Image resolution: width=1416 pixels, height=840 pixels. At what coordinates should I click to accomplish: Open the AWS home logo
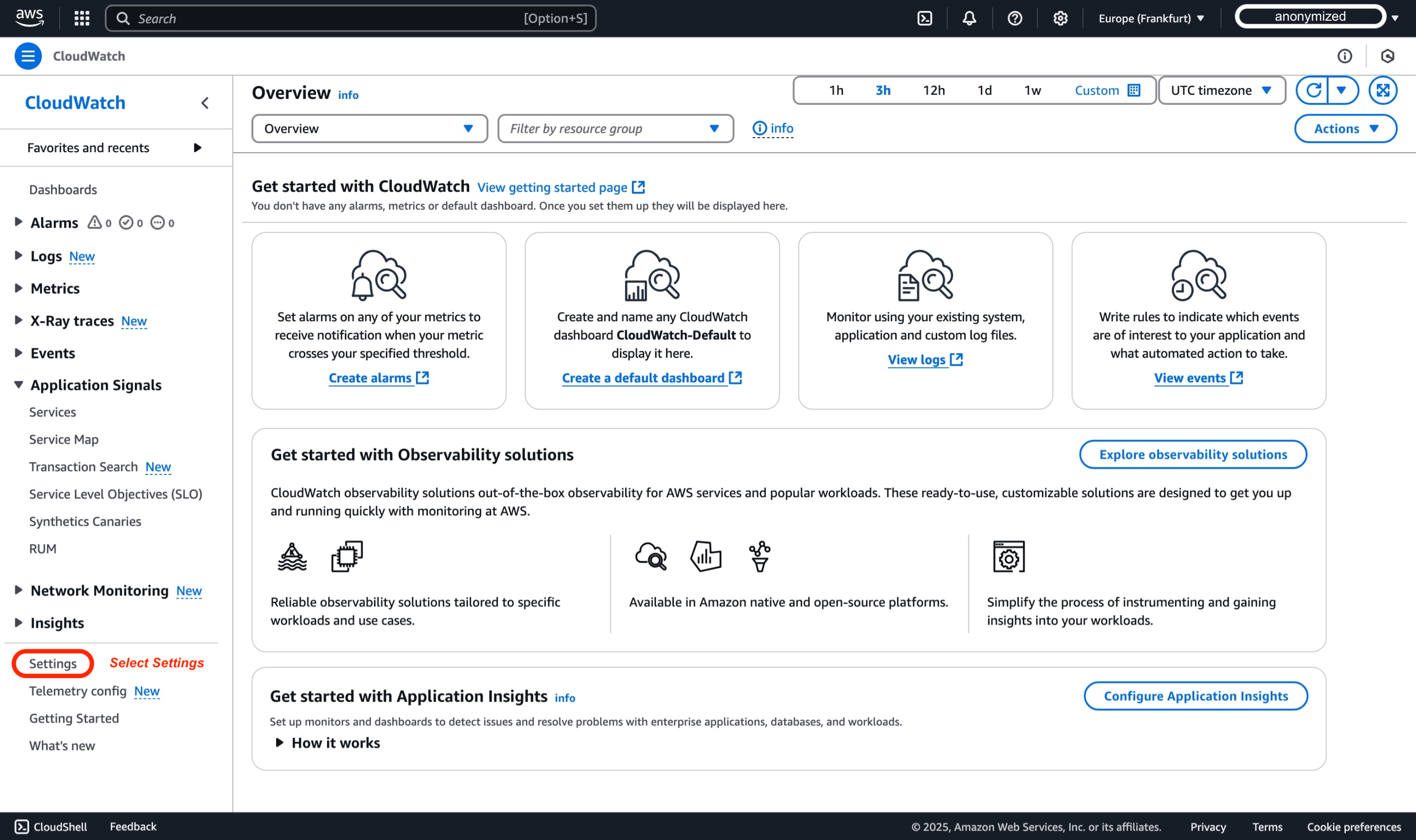pos(30,18)
